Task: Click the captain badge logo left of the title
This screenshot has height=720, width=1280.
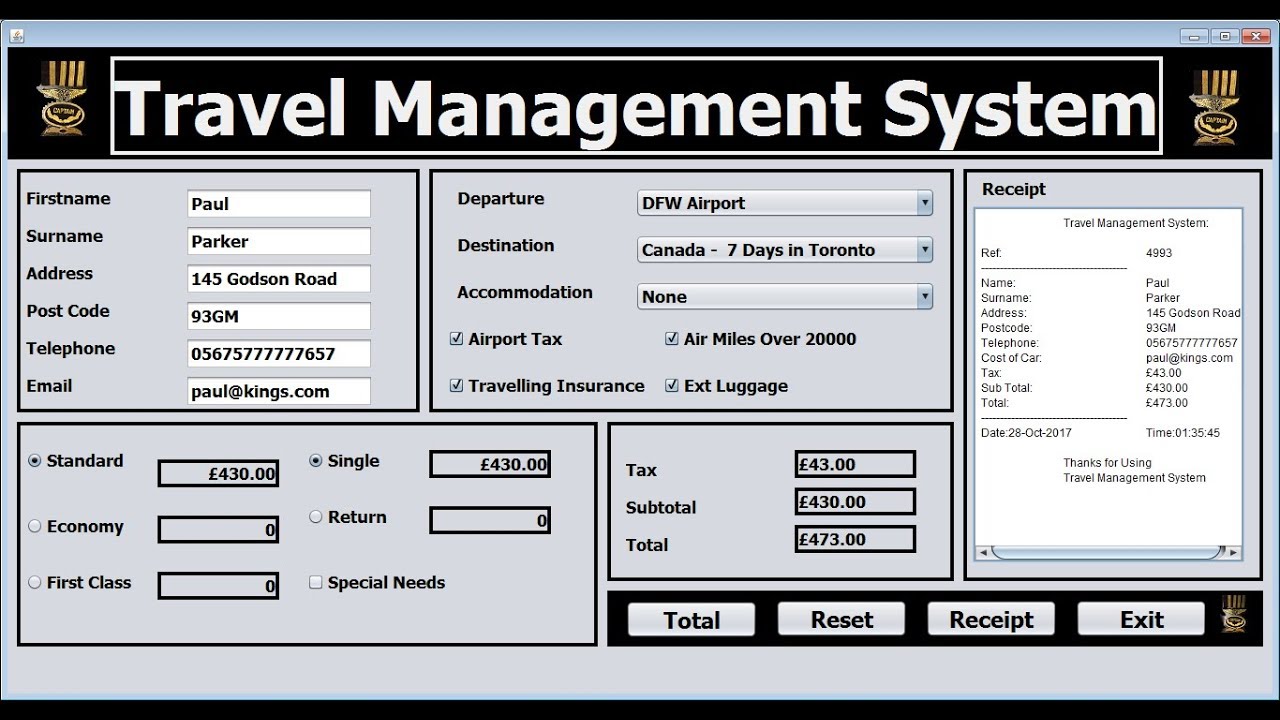Action: pyautogui.click(x=62, y=98)
